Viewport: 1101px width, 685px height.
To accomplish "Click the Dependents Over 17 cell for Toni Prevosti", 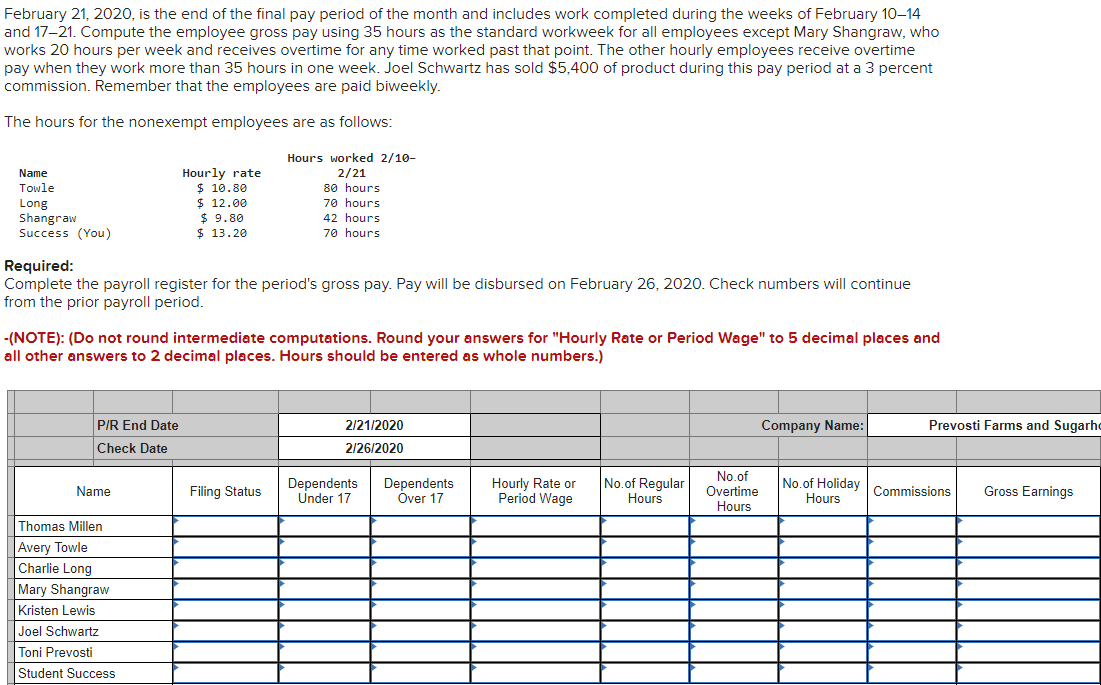I will coord(419,652).
